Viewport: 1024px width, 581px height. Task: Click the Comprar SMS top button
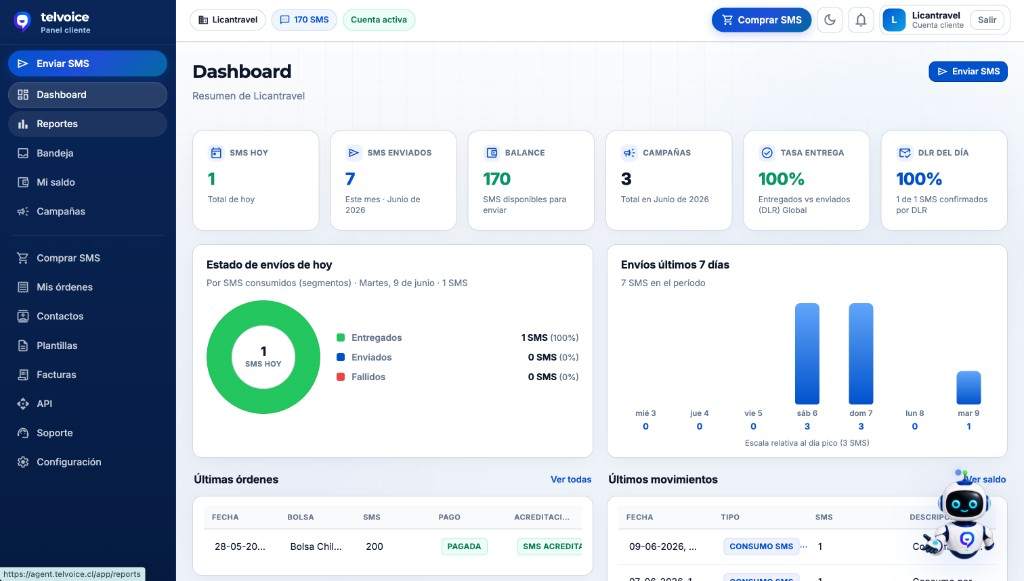click(761, 20)
